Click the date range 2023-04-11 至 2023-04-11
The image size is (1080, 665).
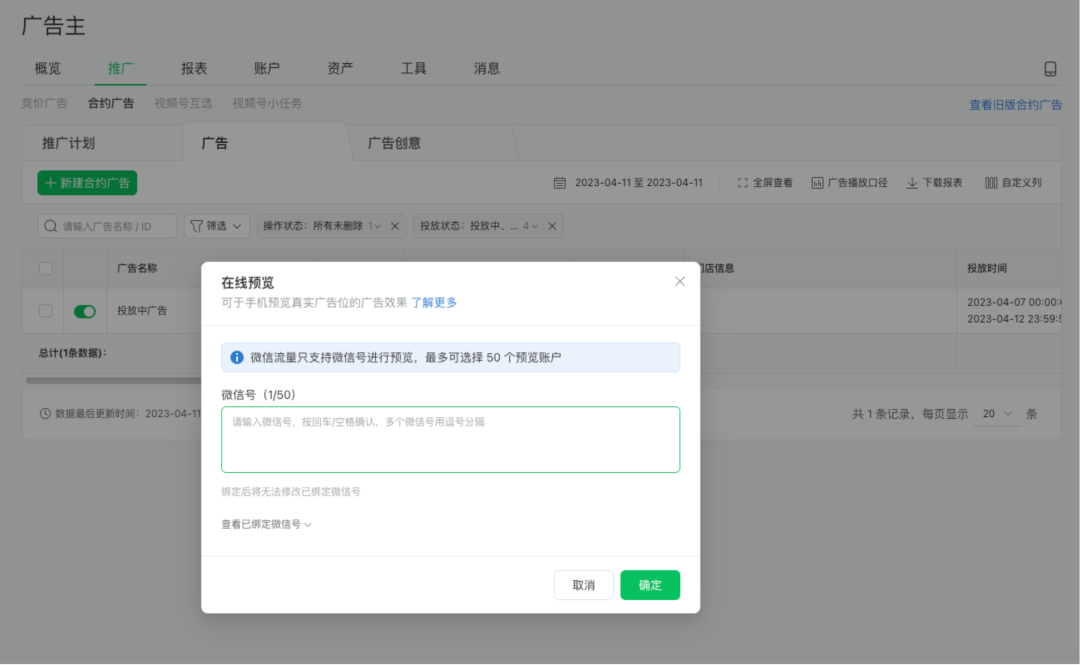(638, 183)
